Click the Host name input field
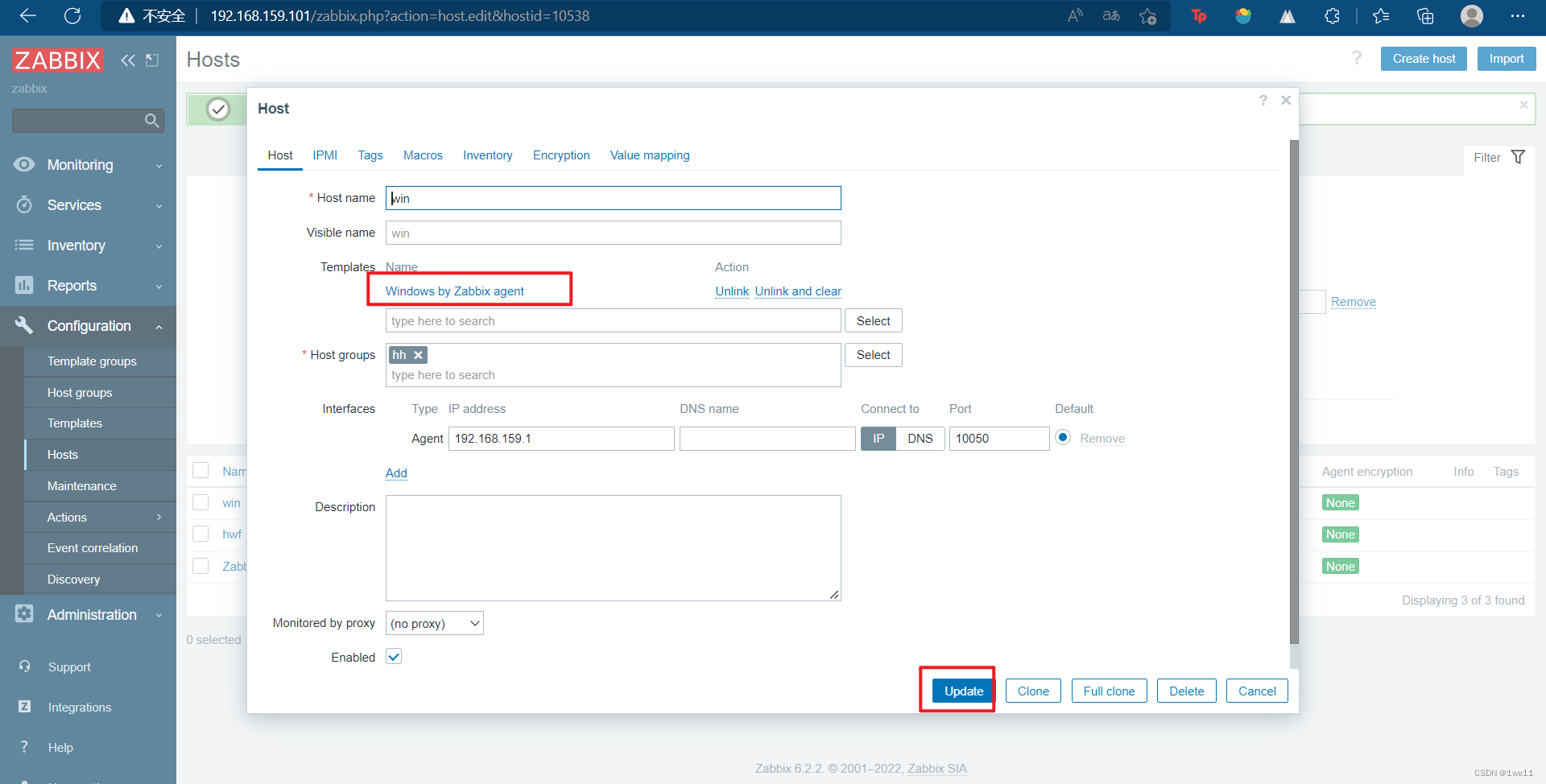The height and width of the screenshot is (784, 1546). 614,198
